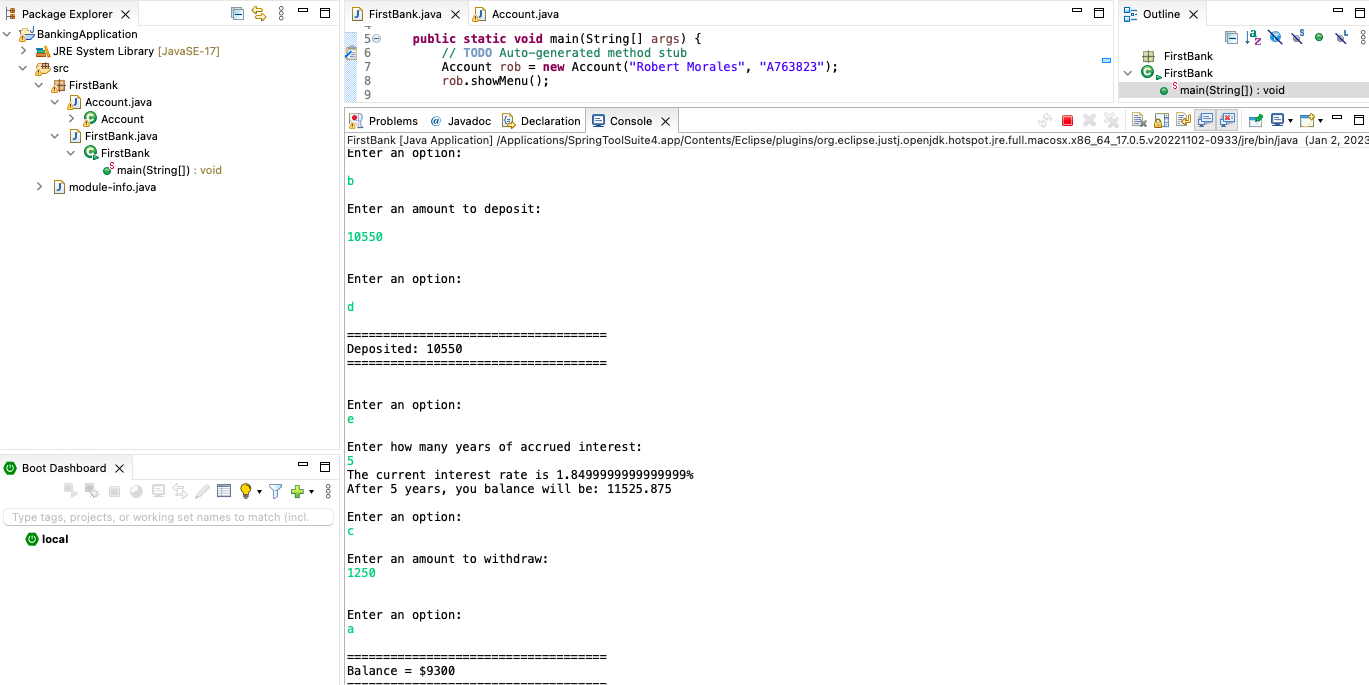Collapse All in the Outline view
This screenshot has width=1369, height=685.
click(x=1232, y=37)
